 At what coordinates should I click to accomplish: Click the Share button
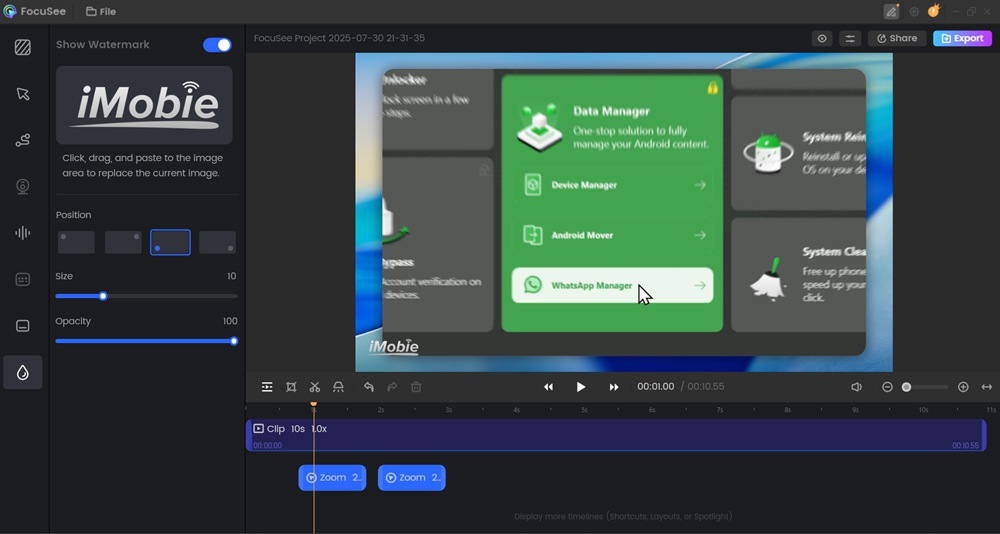coord(897,38)
